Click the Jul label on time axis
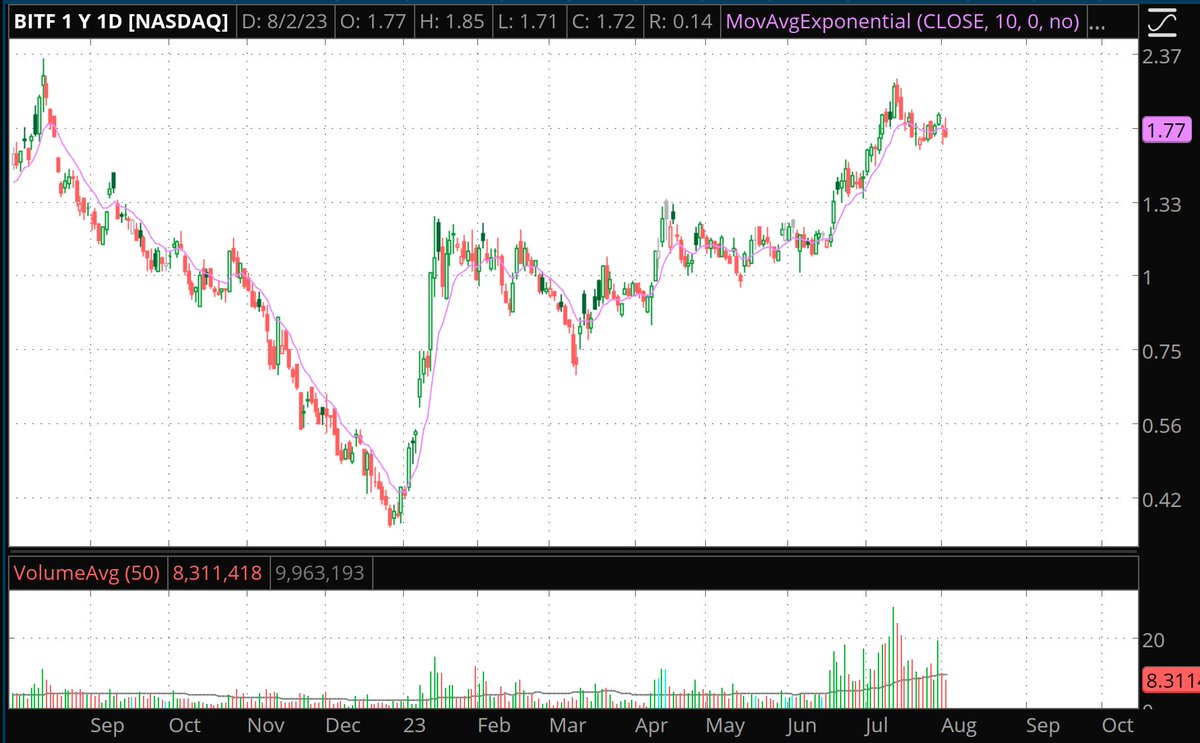 pyautogui.click(x=878, y=725)
